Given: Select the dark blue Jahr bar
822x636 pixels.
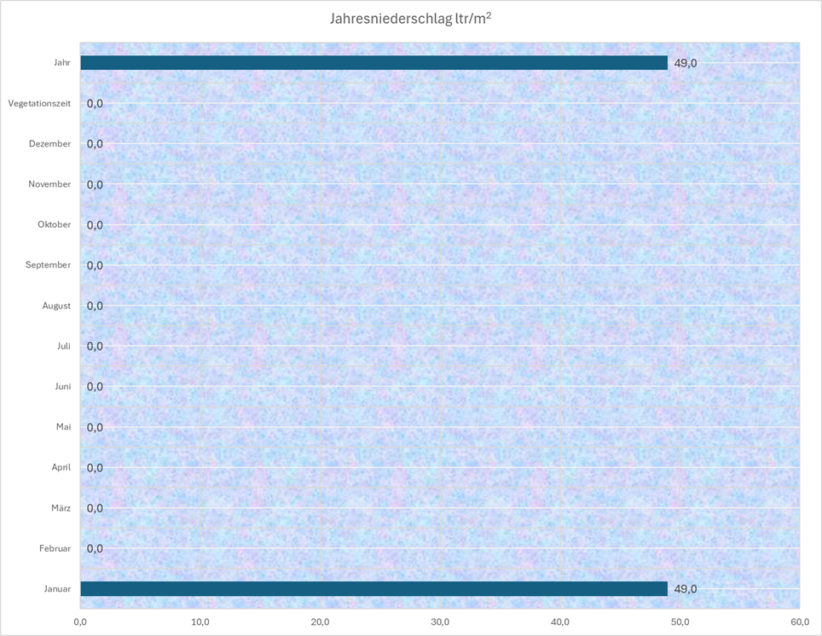Looking at the screenshot, I should click(x=373, y=63).
